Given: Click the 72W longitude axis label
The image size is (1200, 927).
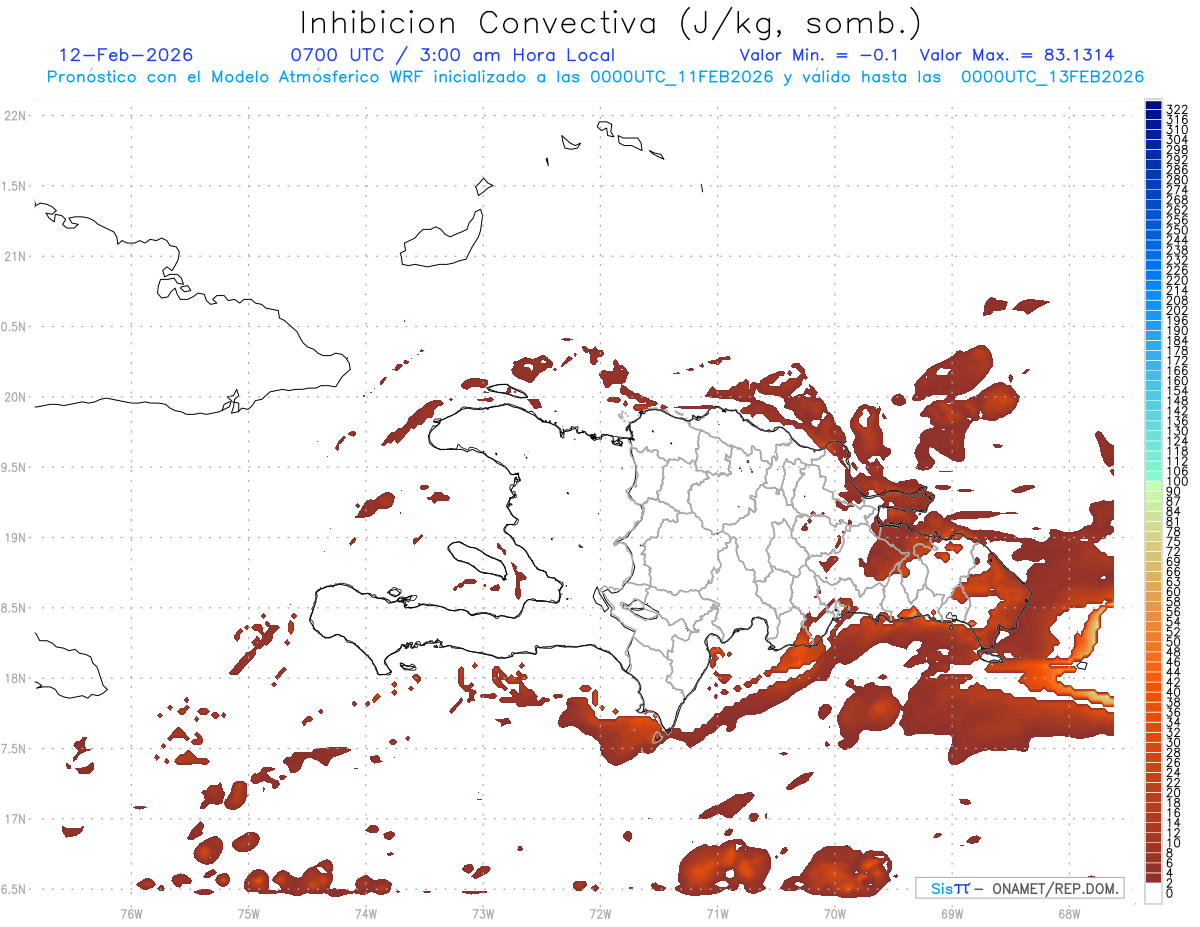Looking at the screenshot, I should tap(600, 913).
